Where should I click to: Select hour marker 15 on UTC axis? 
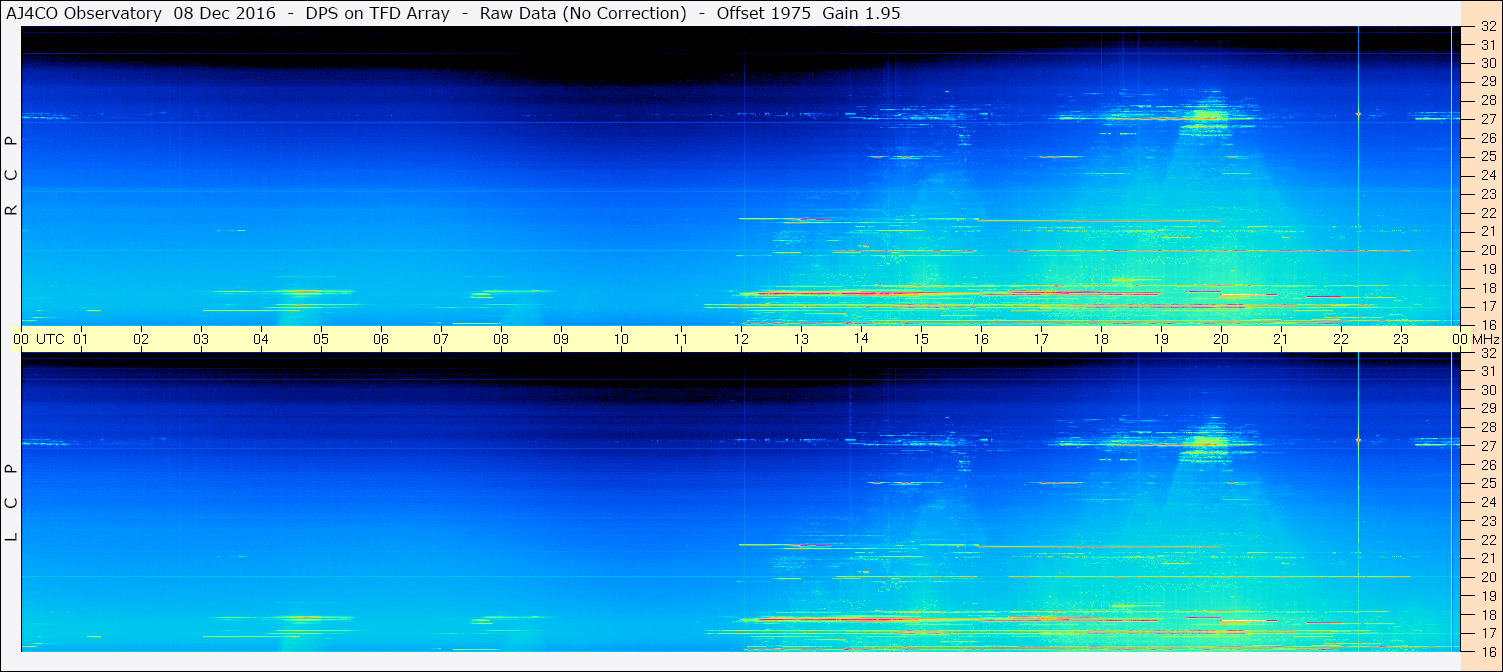921,339
